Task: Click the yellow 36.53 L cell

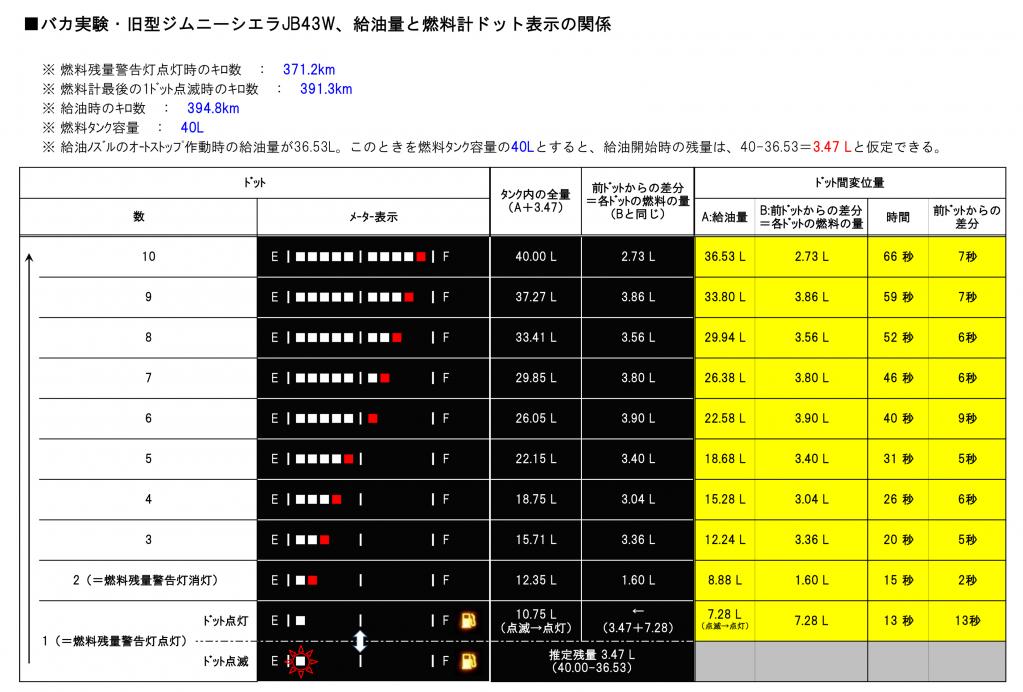Action: (x=724, y=256)
